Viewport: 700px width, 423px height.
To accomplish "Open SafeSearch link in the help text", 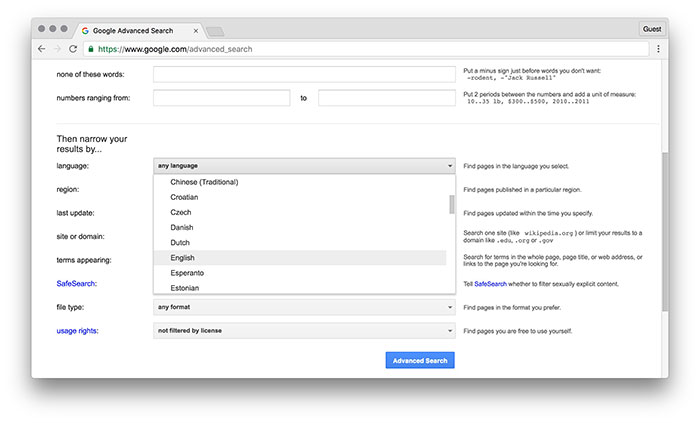I will [490, 284].
